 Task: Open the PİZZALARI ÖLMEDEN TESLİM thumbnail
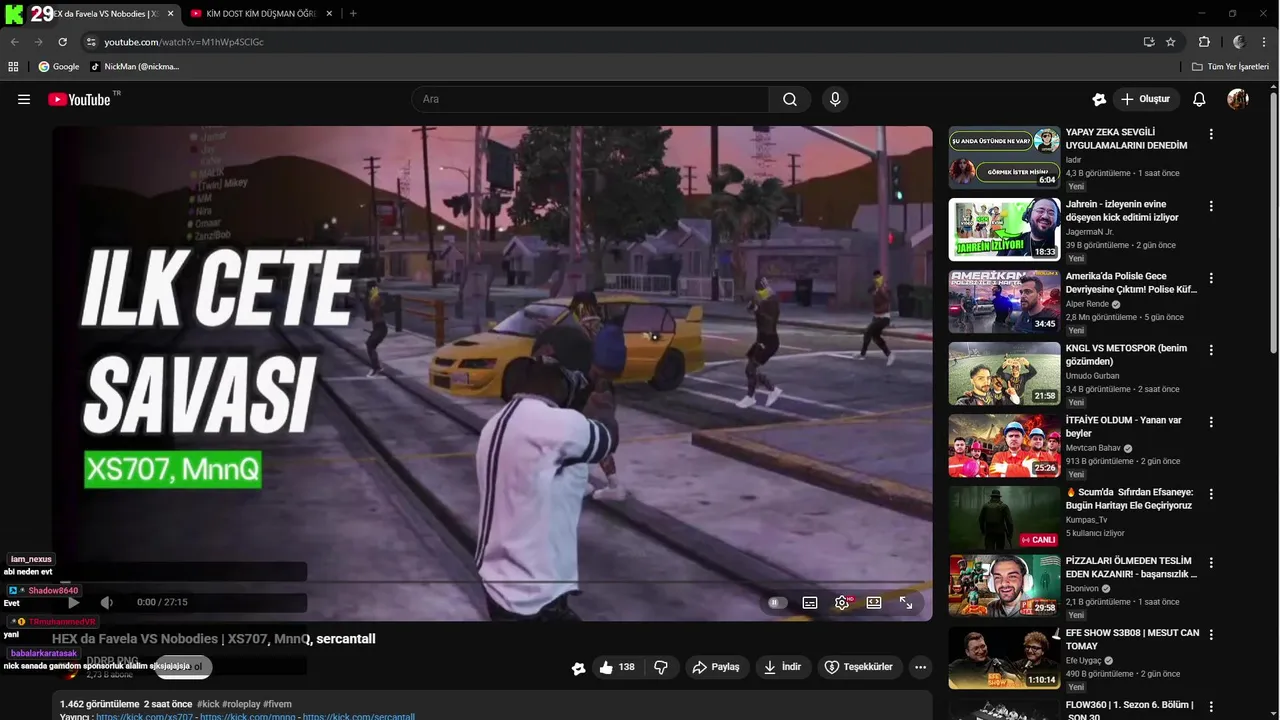1004,585
